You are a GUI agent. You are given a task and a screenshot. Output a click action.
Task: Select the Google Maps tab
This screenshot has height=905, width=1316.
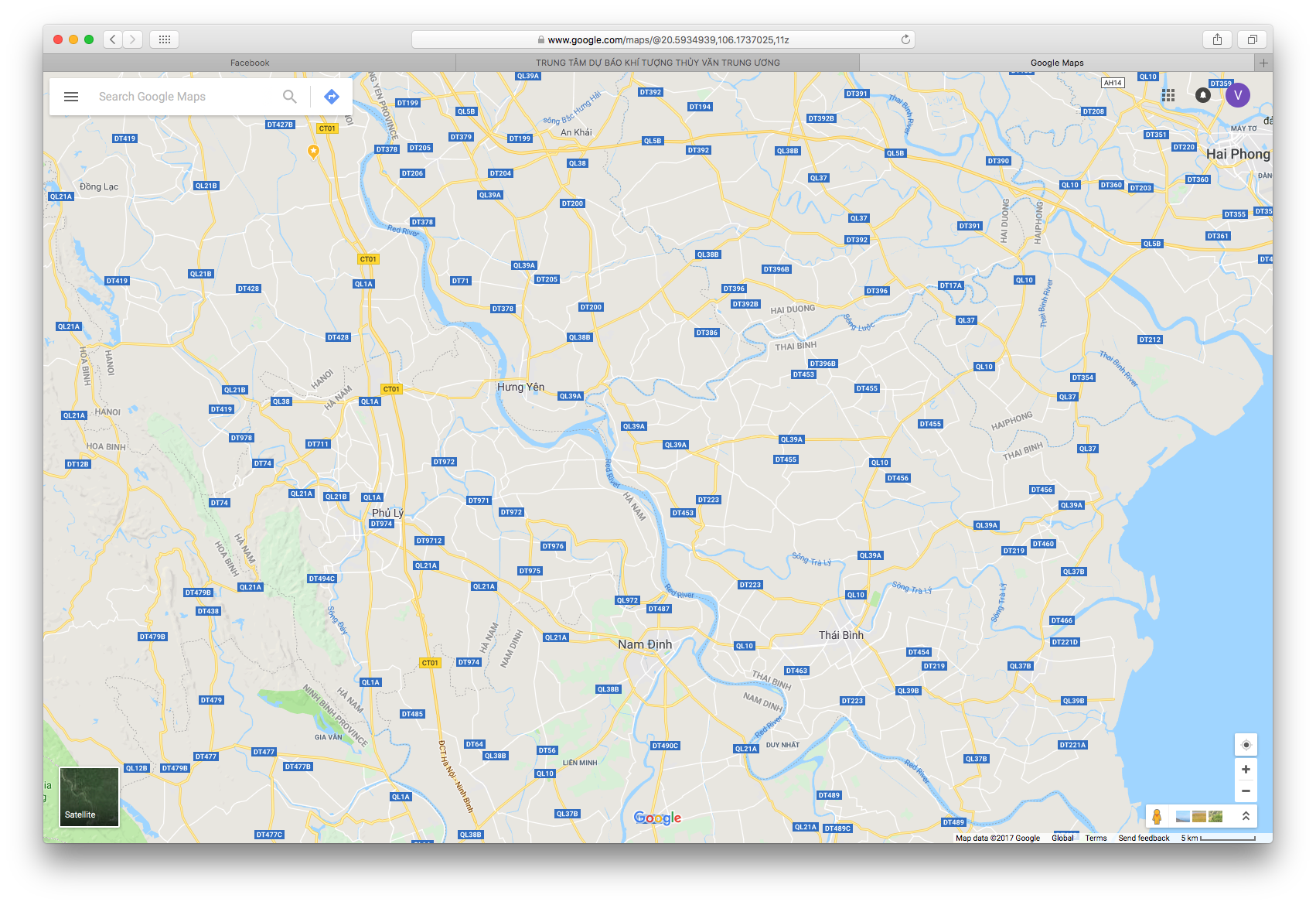click(1057, 63)
